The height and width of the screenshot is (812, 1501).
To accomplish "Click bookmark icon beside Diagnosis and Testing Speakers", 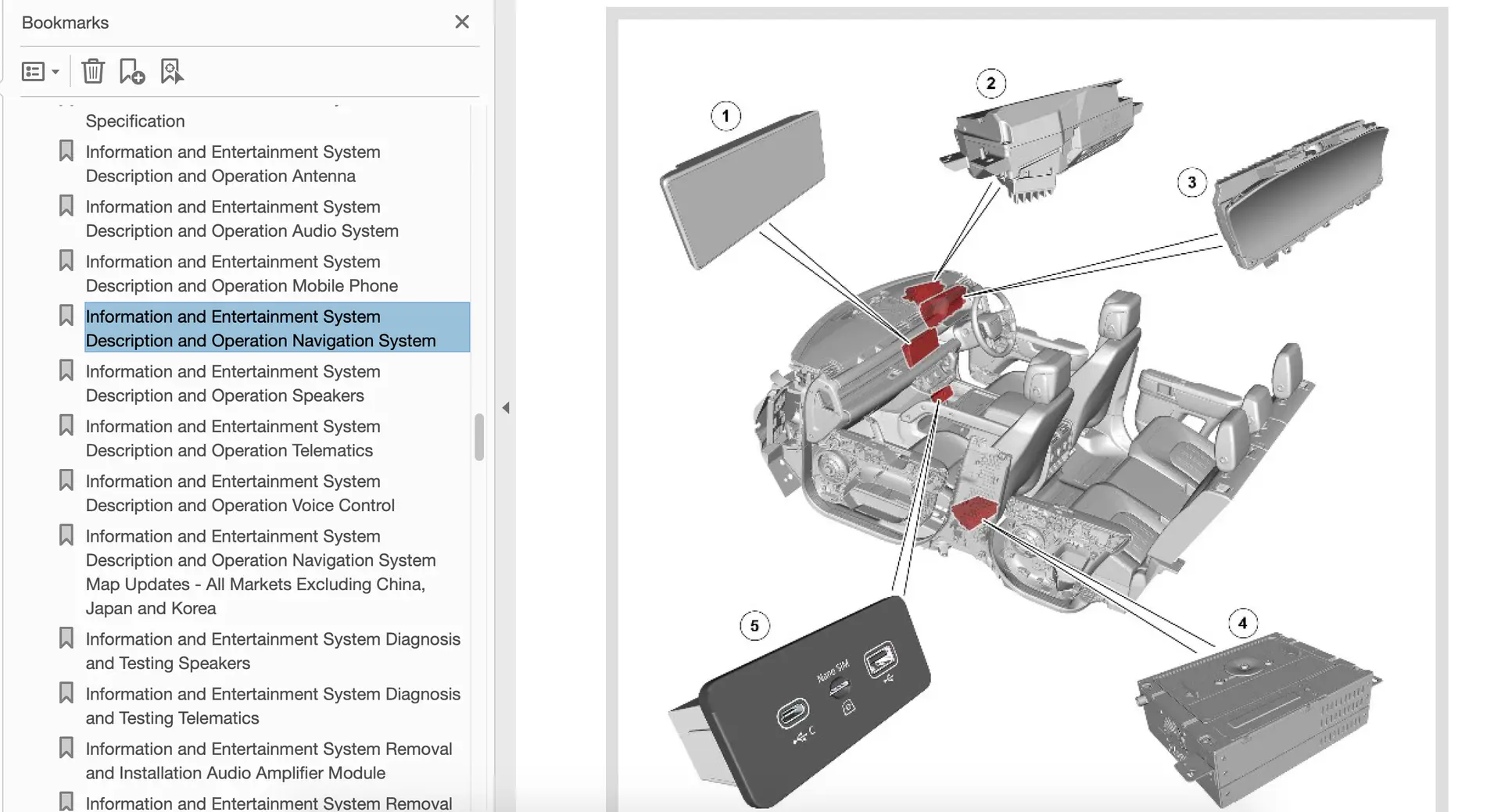I will click(66, 639).
